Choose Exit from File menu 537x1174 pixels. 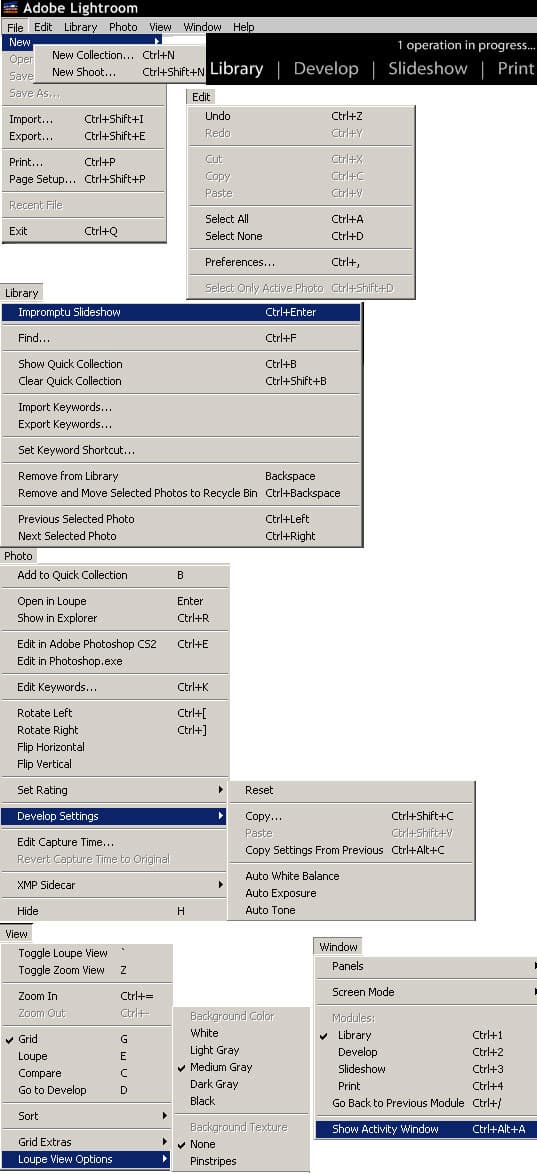(x=83, y=231)
